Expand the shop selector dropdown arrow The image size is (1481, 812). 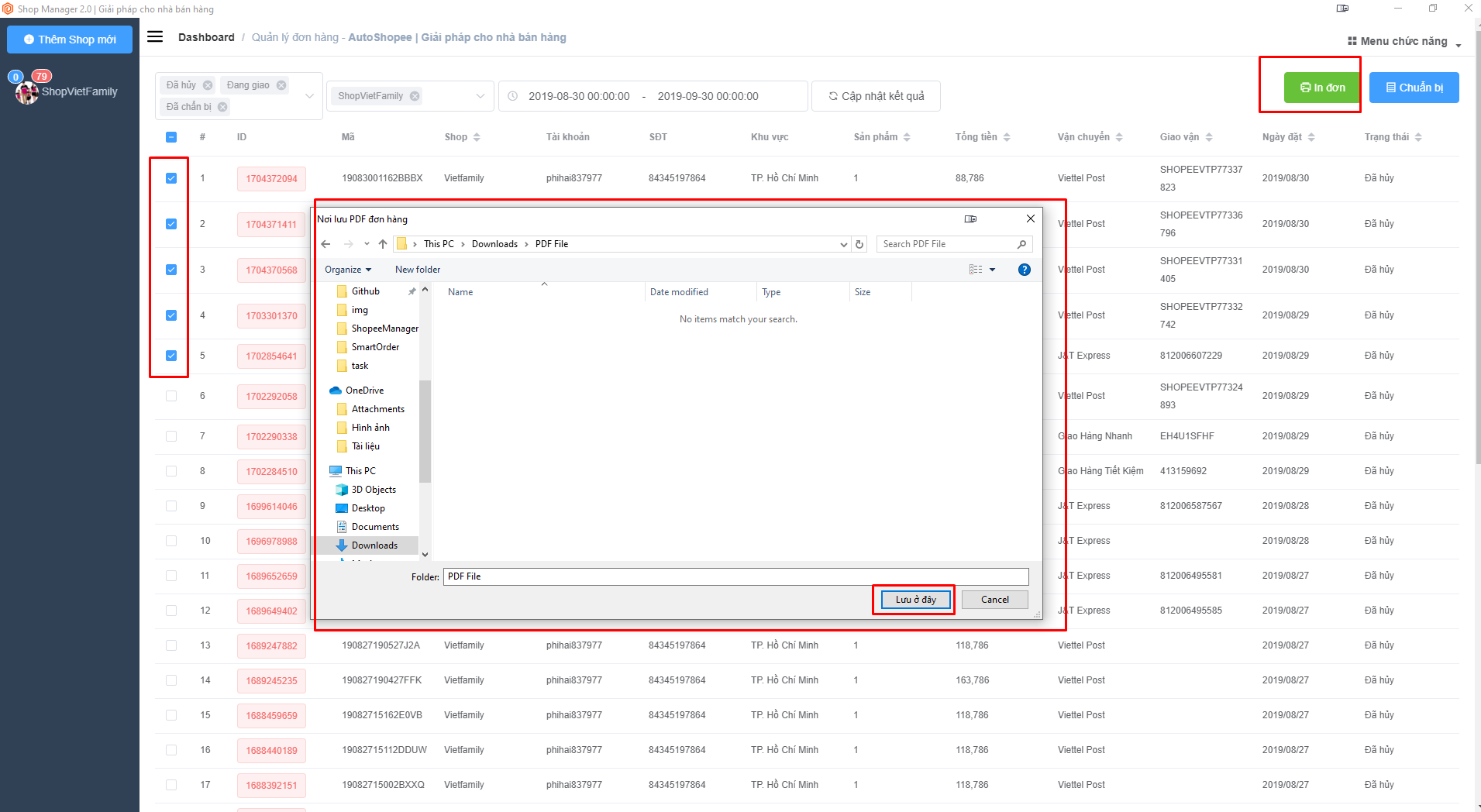click(x=480, y=96)
